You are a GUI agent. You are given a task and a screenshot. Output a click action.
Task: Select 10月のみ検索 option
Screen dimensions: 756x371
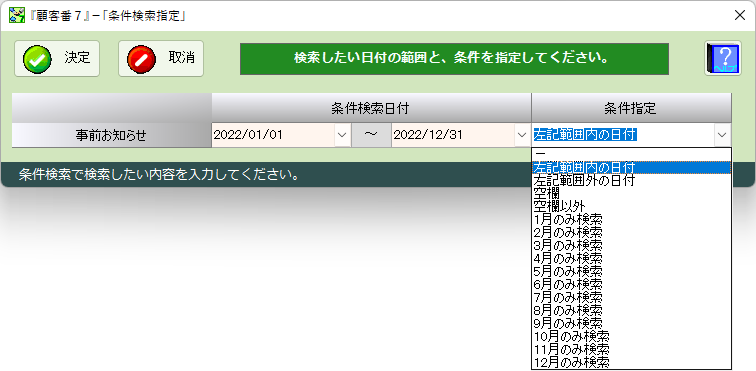coord(631,336)
